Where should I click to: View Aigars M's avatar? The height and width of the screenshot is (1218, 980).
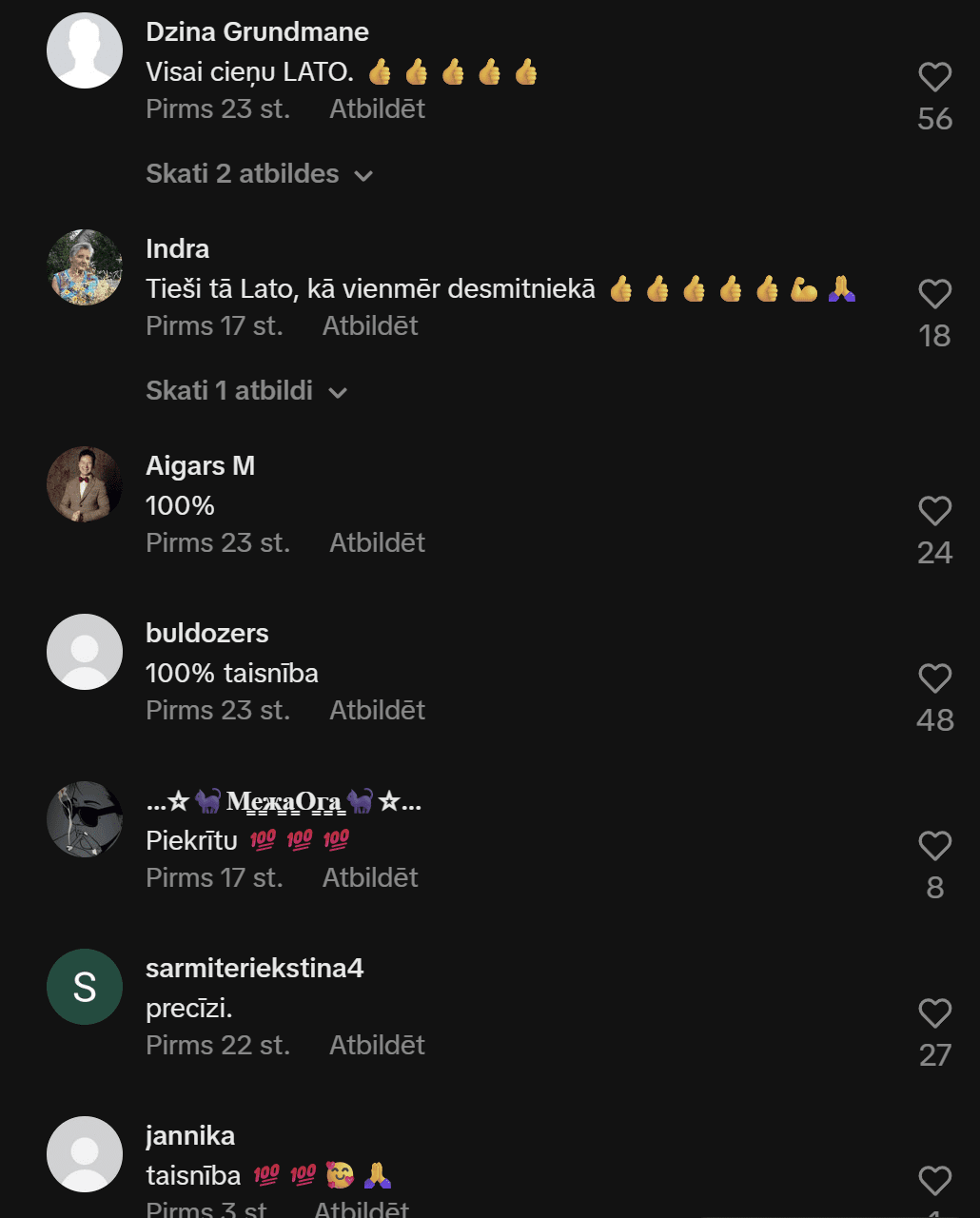[x=85, y=484]
